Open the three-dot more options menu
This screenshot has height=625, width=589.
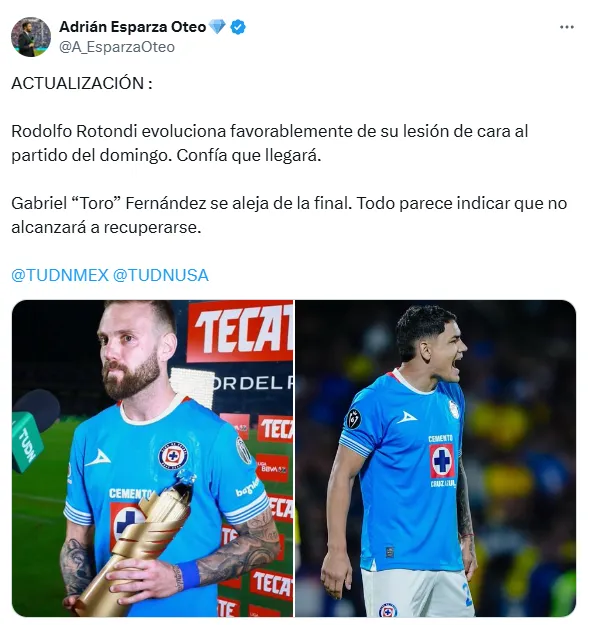pyautogui.click(x=566, y=27)
